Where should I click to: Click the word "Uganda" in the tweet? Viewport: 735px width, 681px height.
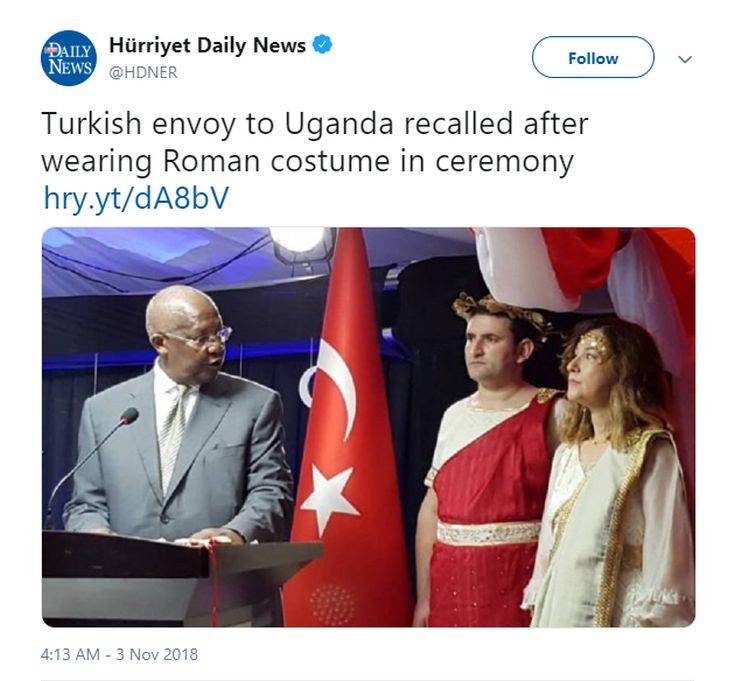(x=338, y=123)
